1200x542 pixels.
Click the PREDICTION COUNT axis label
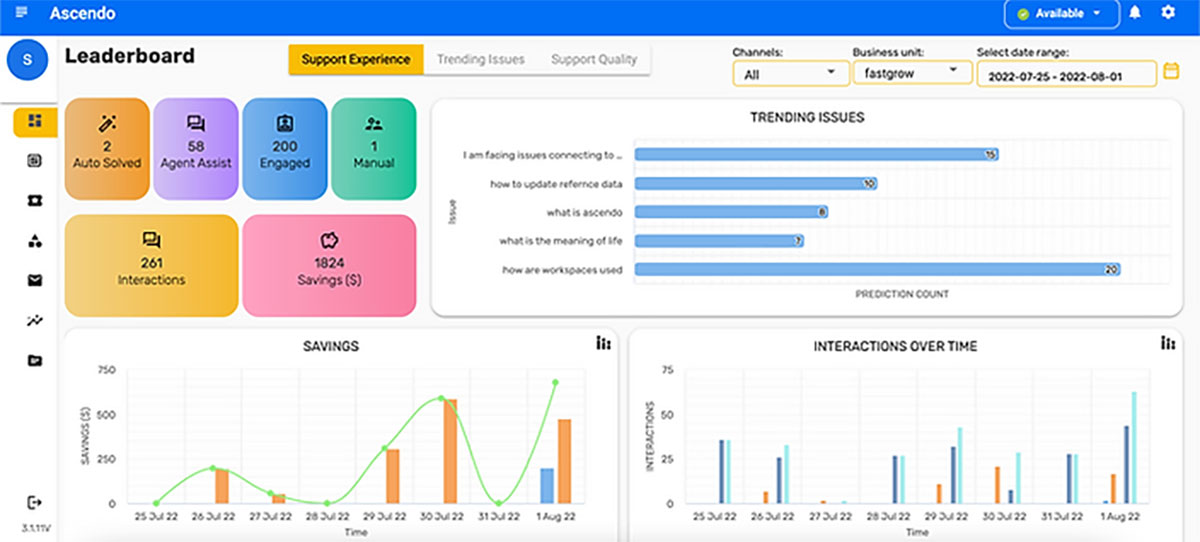tap(902, 294)
